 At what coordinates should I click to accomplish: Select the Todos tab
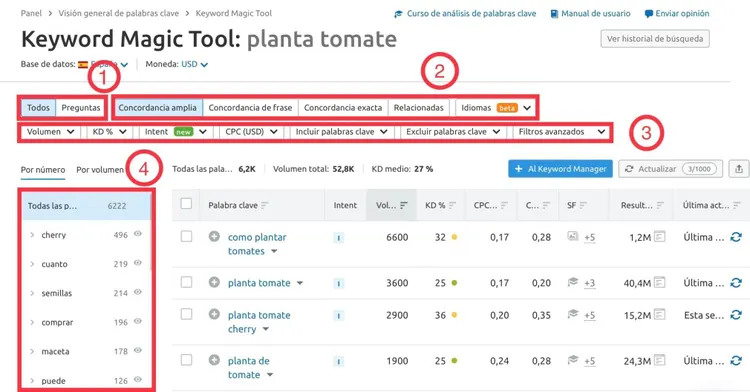click(38, 108)
